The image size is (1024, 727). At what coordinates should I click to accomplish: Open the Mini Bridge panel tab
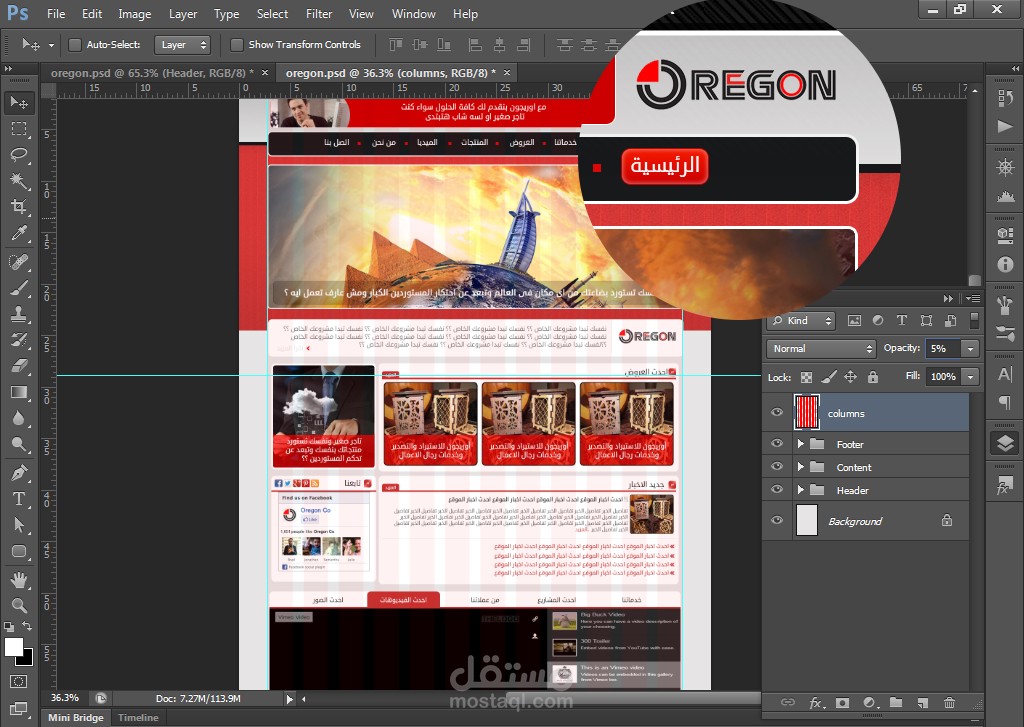click(76, 717)
